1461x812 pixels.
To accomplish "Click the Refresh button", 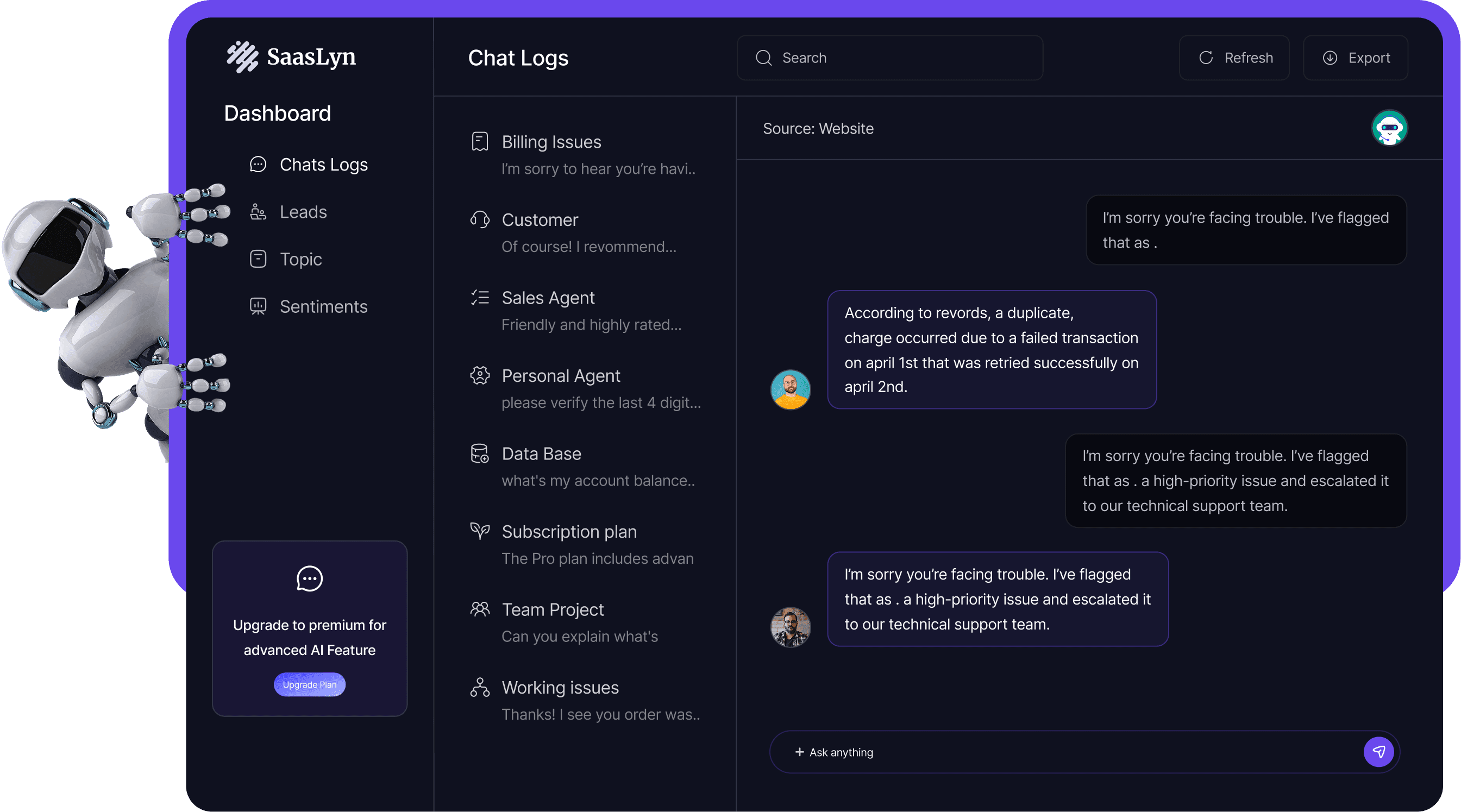I will coord(1234,58).
